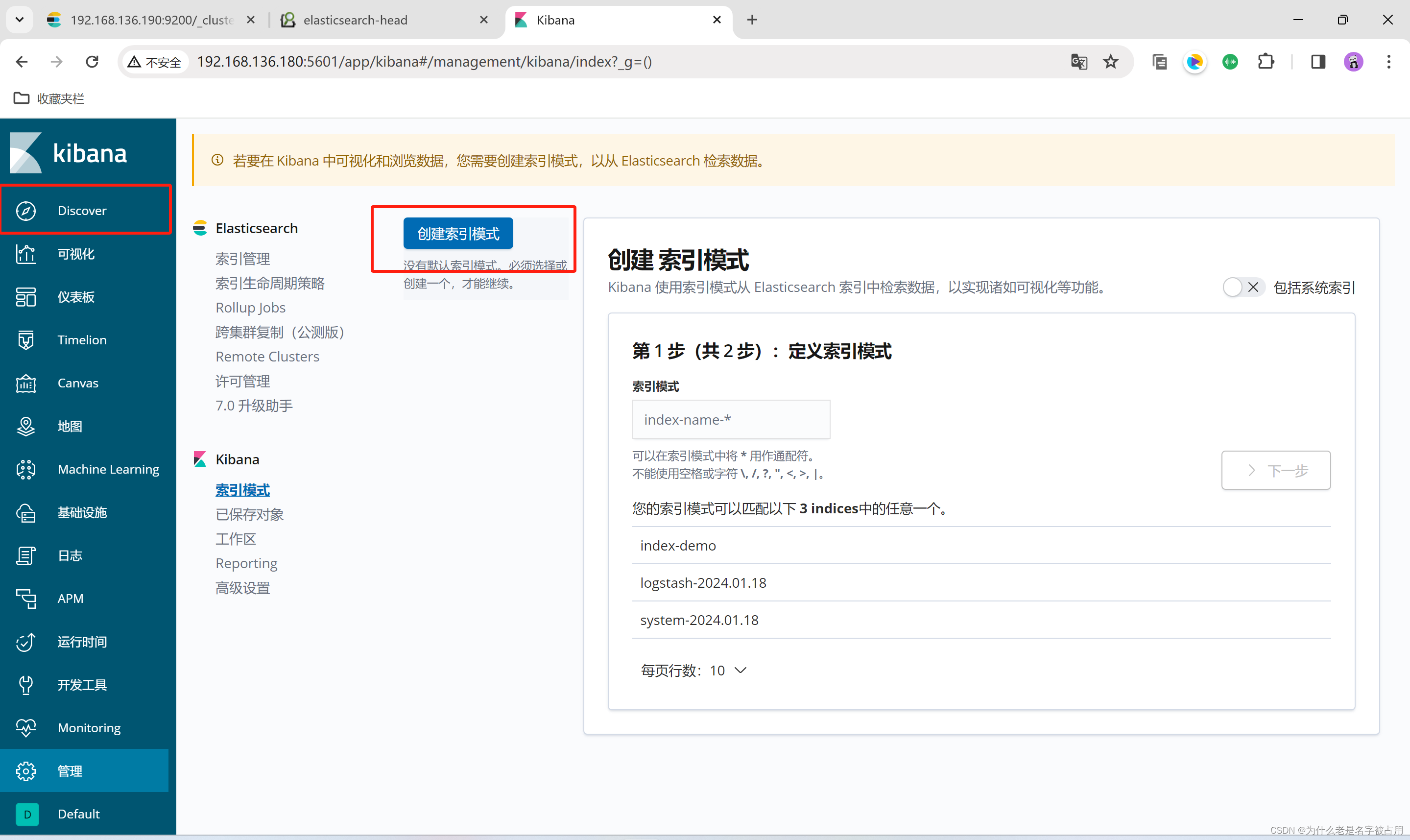Click the index pattern input field
Screen dimensions: 1410x840
[x=730, y=419]
